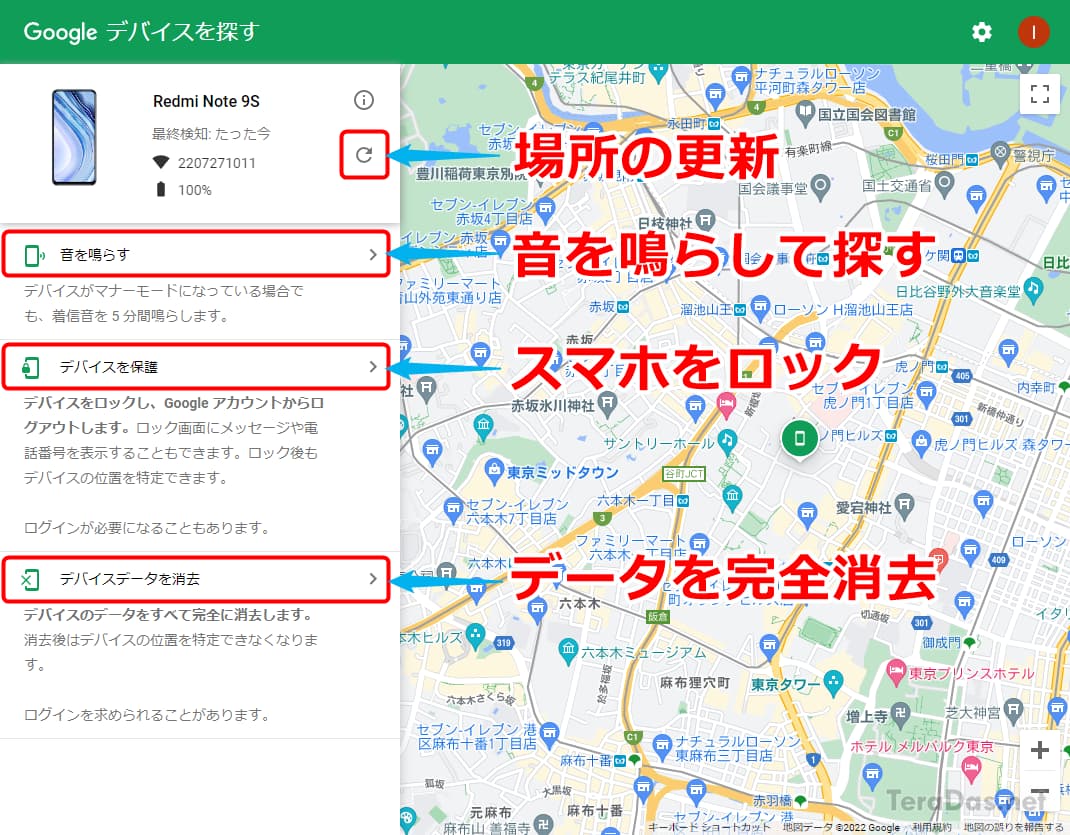Click the 虎ノ門ヒルズ 森タワー shopping pin
Screen dimensions: 1070x835
(x=921, y=442)
